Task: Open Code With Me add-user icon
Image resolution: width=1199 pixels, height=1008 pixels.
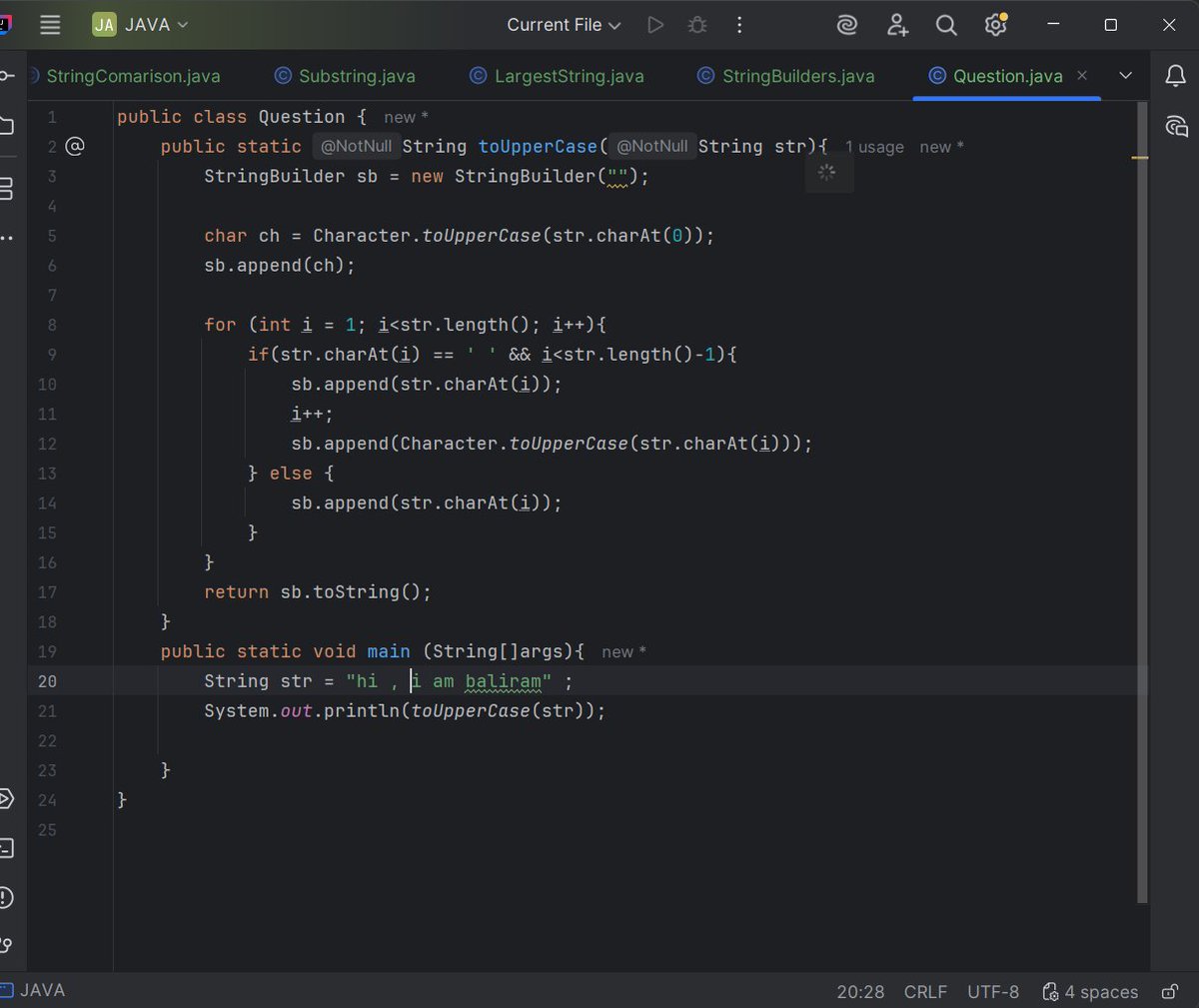Action: click(x=897, y=25)
